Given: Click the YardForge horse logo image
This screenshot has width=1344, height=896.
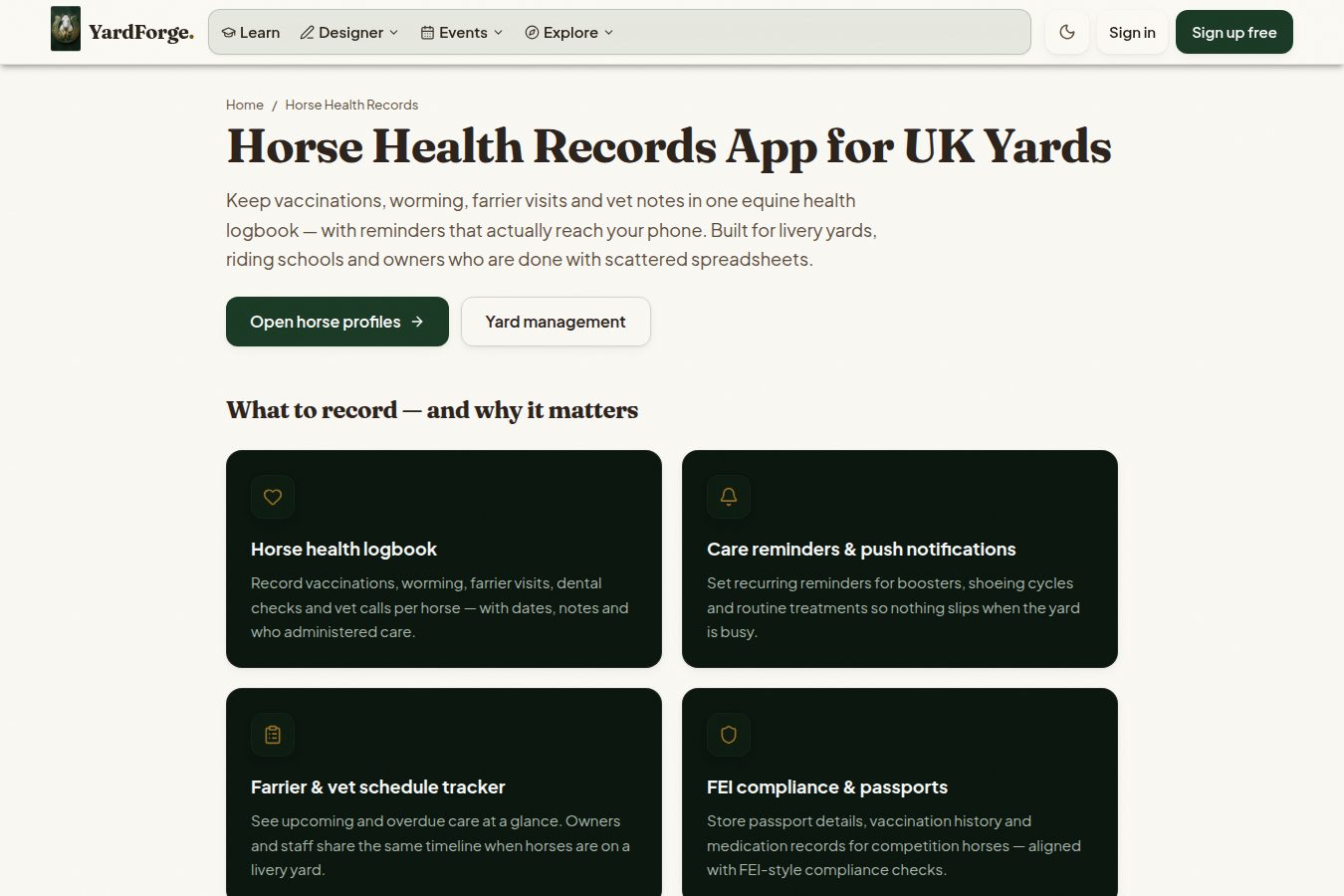Looking at the screenshot, I should 66,29.
